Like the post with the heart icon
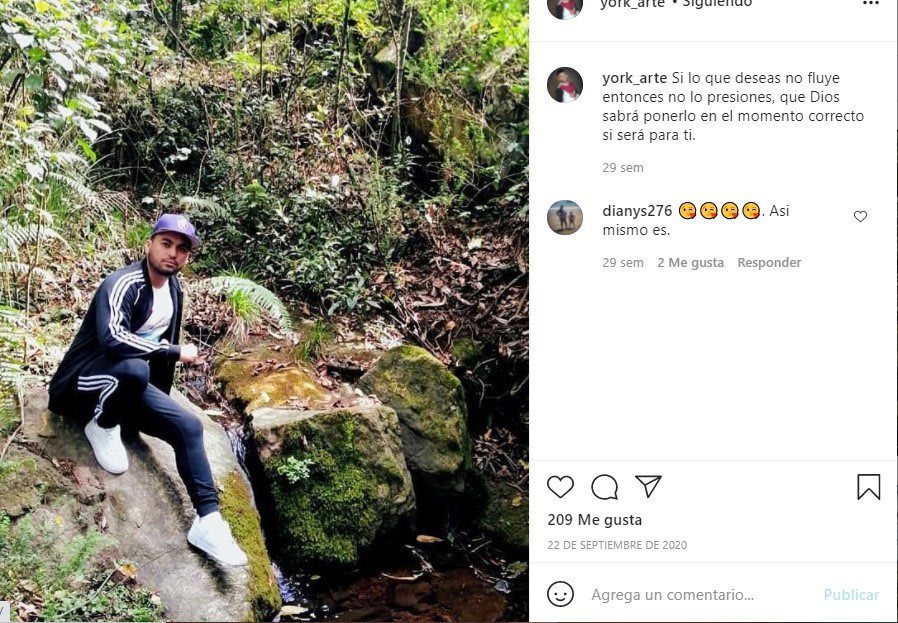Screen dimensions: 898x623 (561, 487)
